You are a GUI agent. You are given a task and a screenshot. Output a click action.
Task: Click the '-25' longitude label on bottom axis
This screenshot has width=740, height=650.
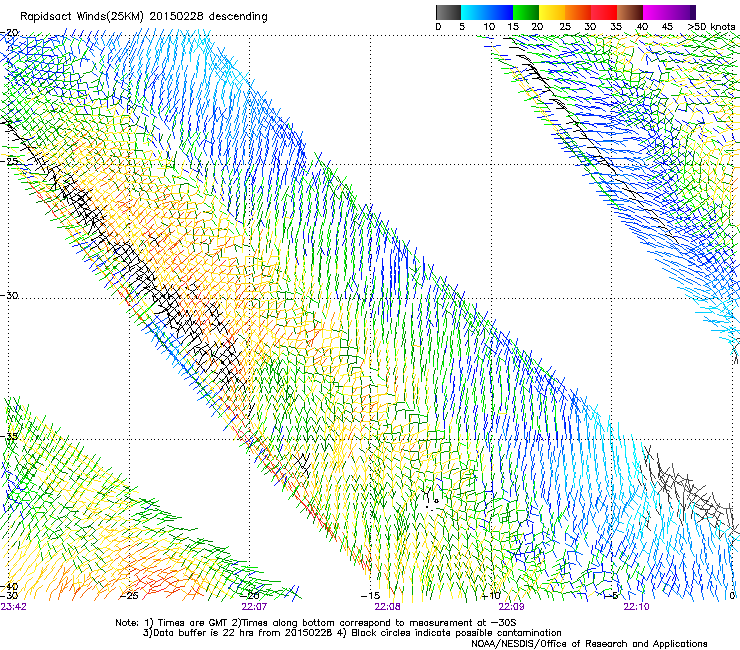click(x=129, y=596)
